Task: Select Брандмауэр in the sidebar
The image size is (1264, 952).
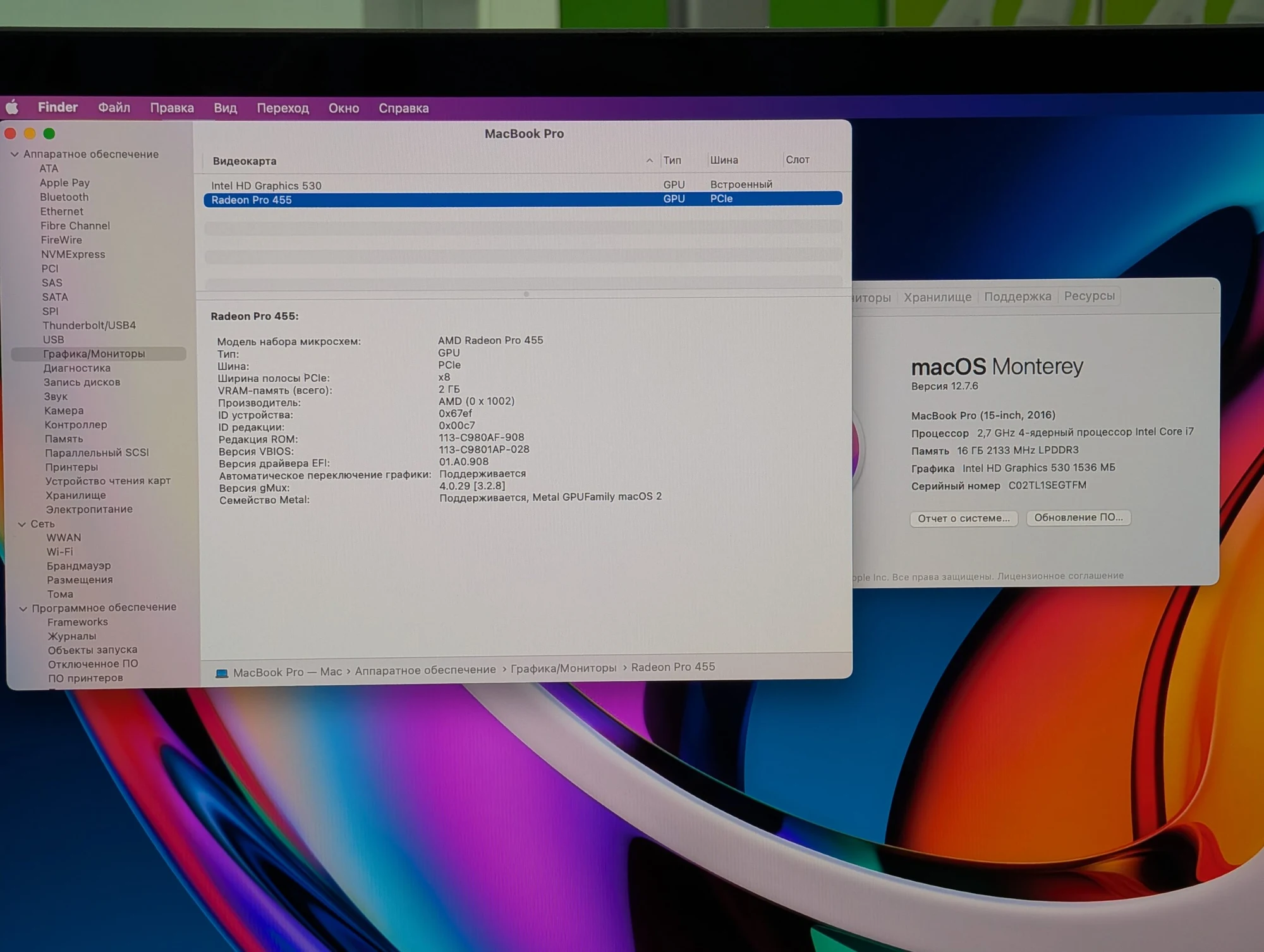Action: (x=78, y=566)
